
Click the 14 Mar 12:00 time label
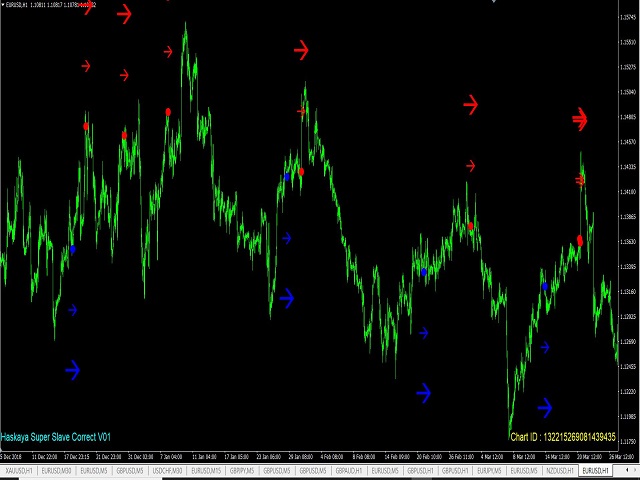pyautogui.click(x=557, y=456)
